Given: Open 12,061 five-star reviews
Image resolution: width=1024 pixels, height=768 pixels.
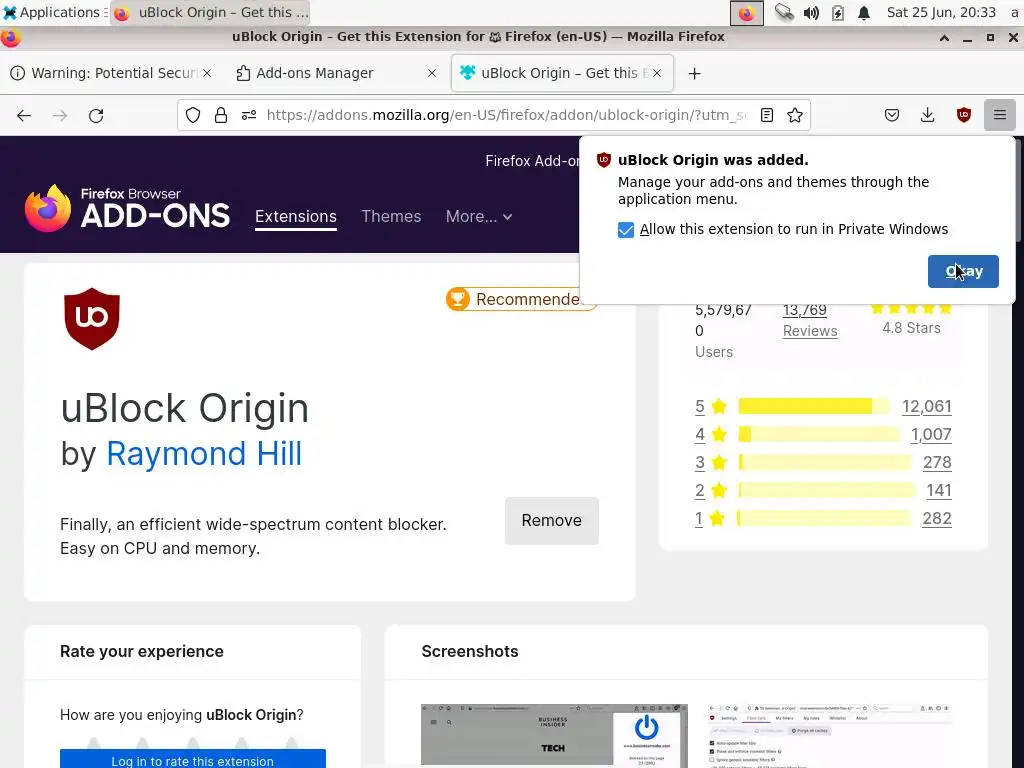Looking at the screenshot, I should tap(927, 406).
